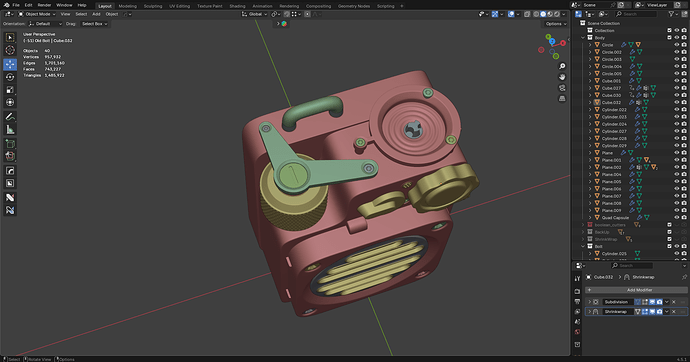Open outliner Filter dropdown

(x=673, y=14)
